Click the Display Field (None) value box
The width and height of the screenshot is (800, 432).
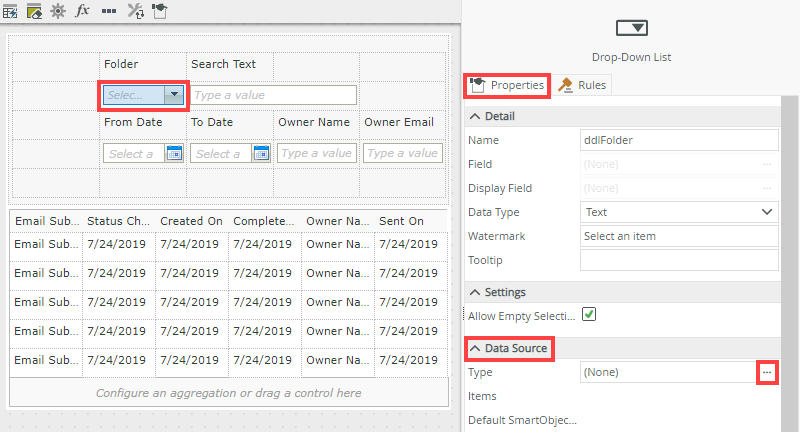pyautogui.click(x=679, y=188)
